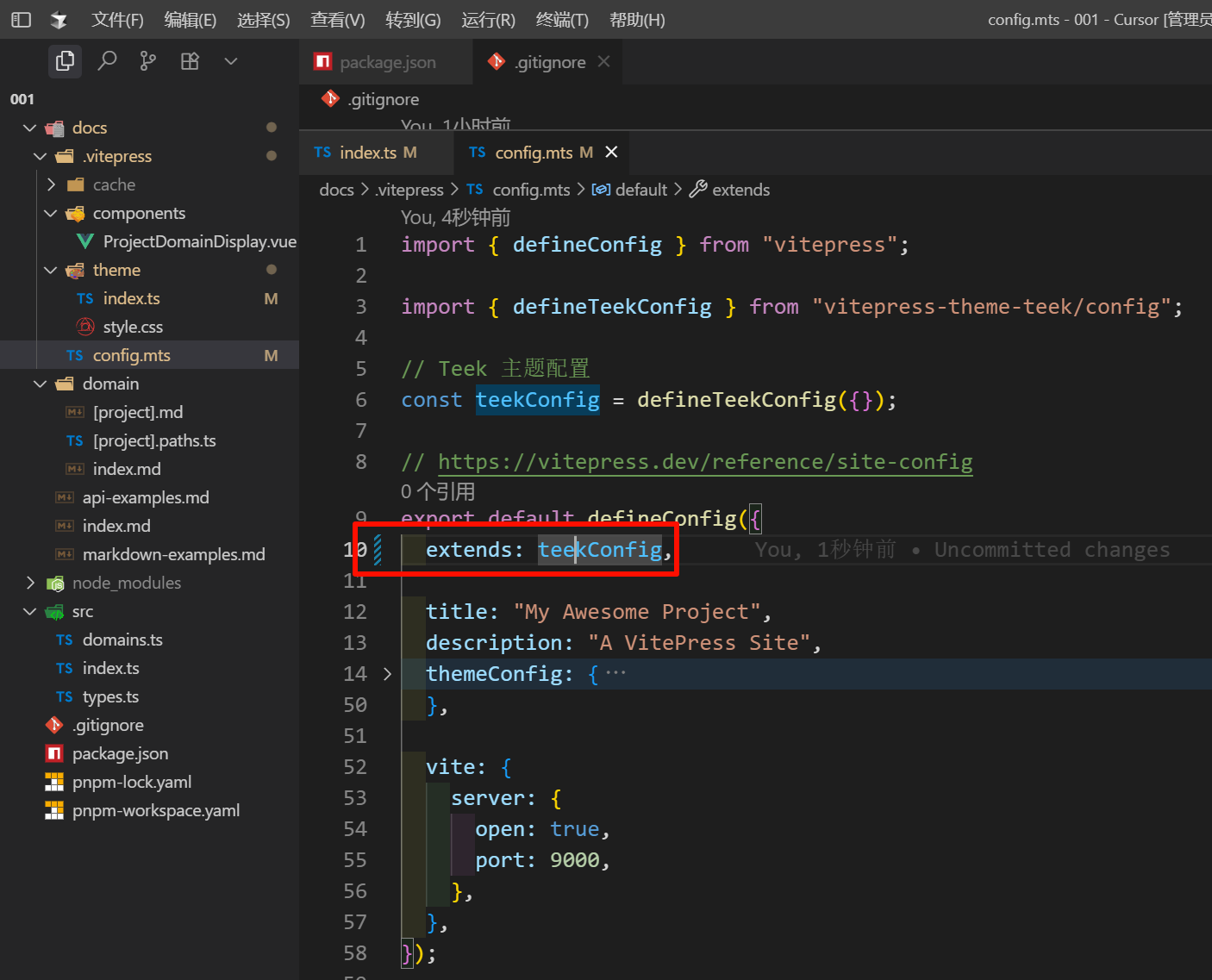Screen dimensions: 1212x980
Task: Click the node_modules folder icon
Action: 54,584
